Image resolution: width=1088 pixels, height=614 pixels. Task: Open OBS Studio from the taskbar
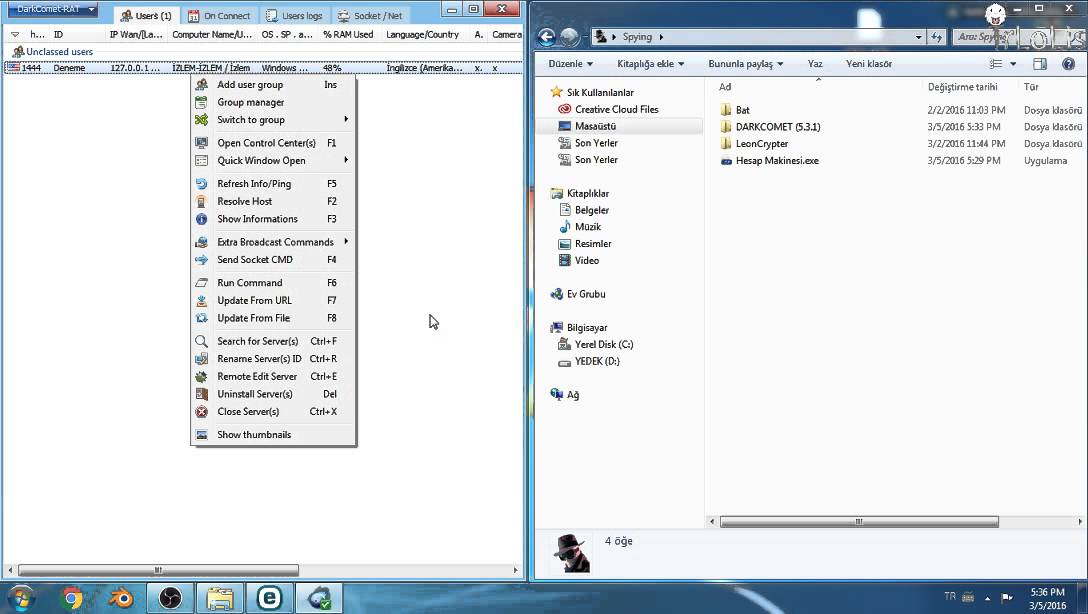pos(170,597)
